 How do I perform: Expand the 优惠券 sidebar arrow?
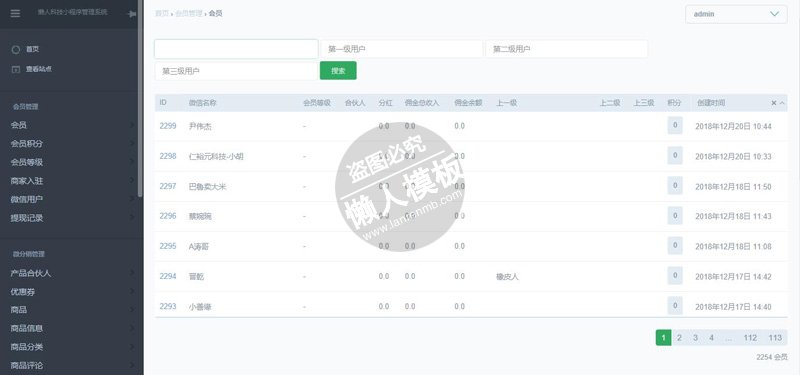pos(132,292)
